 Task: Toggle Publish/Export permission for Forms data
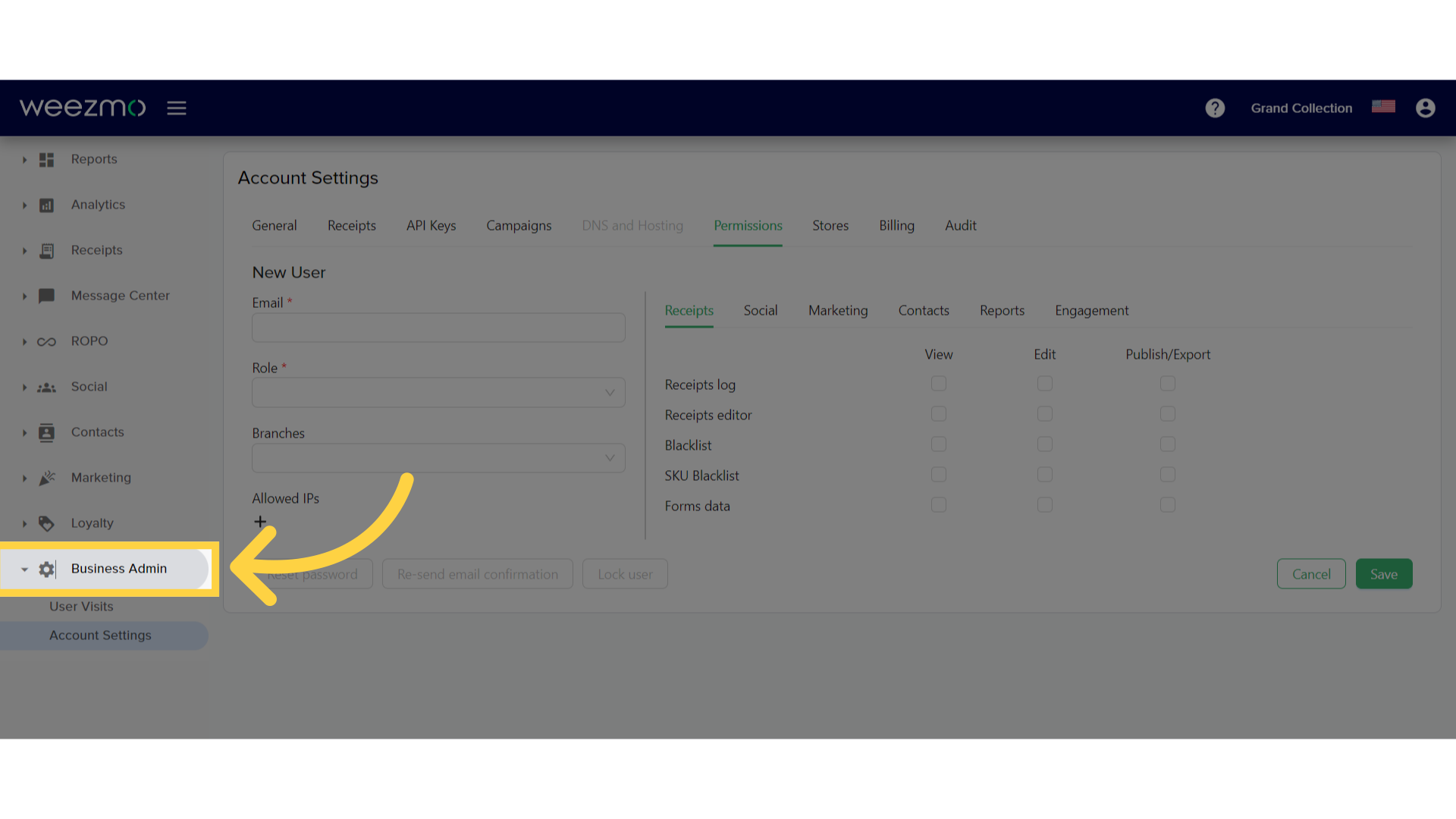click(x=1168, y=504)
